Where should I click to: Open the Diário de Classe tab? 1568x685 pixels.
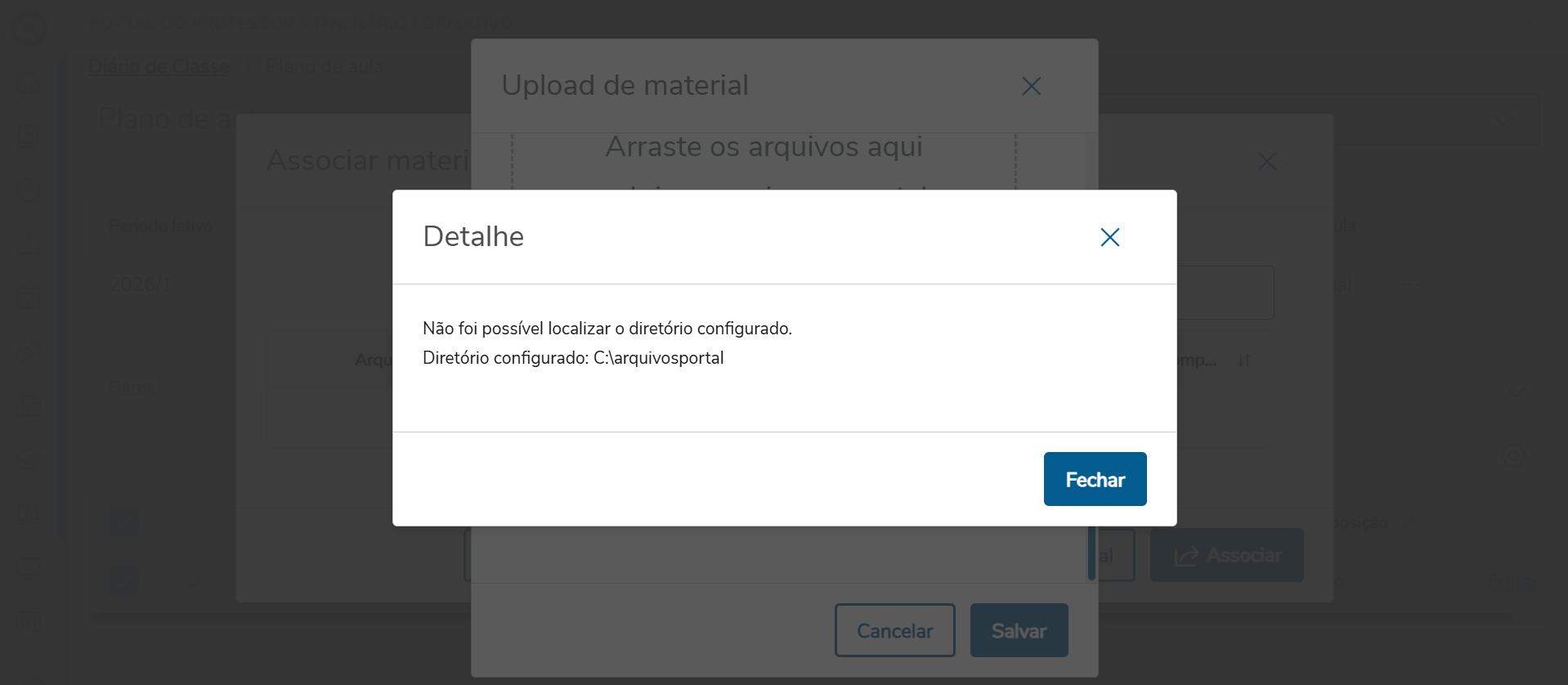[159, 66]
